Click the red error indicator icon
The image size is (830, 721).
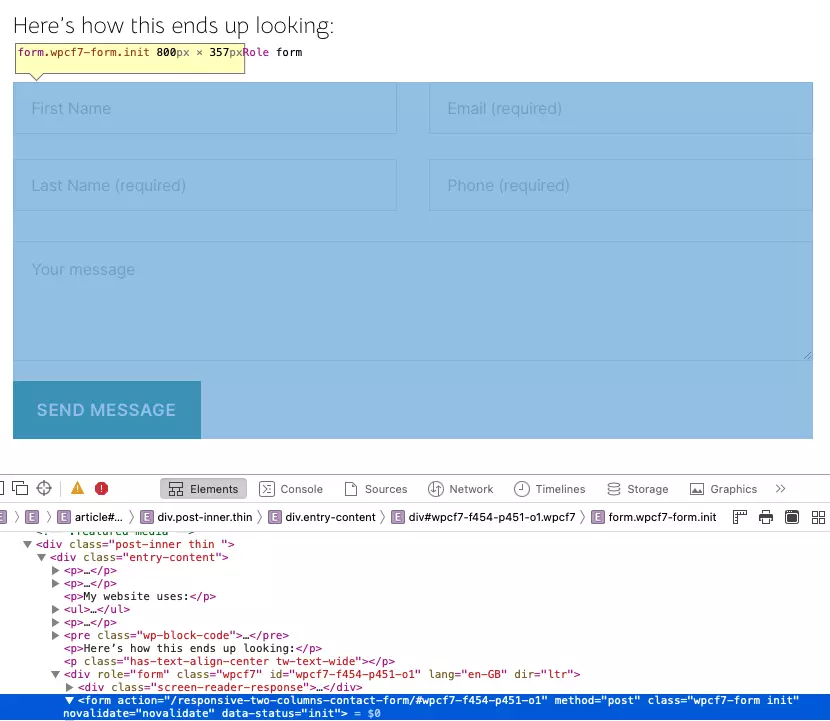102,489
